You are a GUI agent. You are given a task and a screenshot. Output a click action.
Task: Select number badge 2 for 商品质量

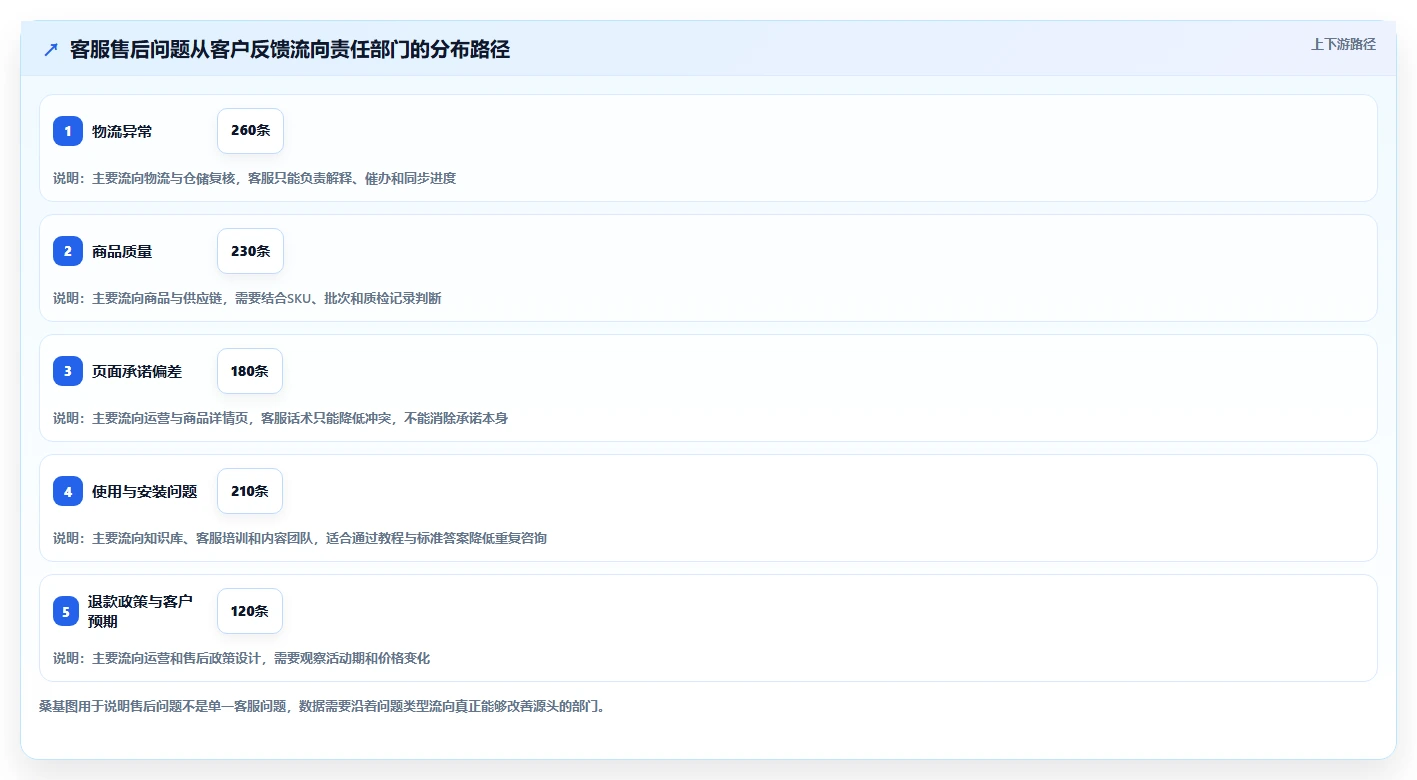[68, 251]
